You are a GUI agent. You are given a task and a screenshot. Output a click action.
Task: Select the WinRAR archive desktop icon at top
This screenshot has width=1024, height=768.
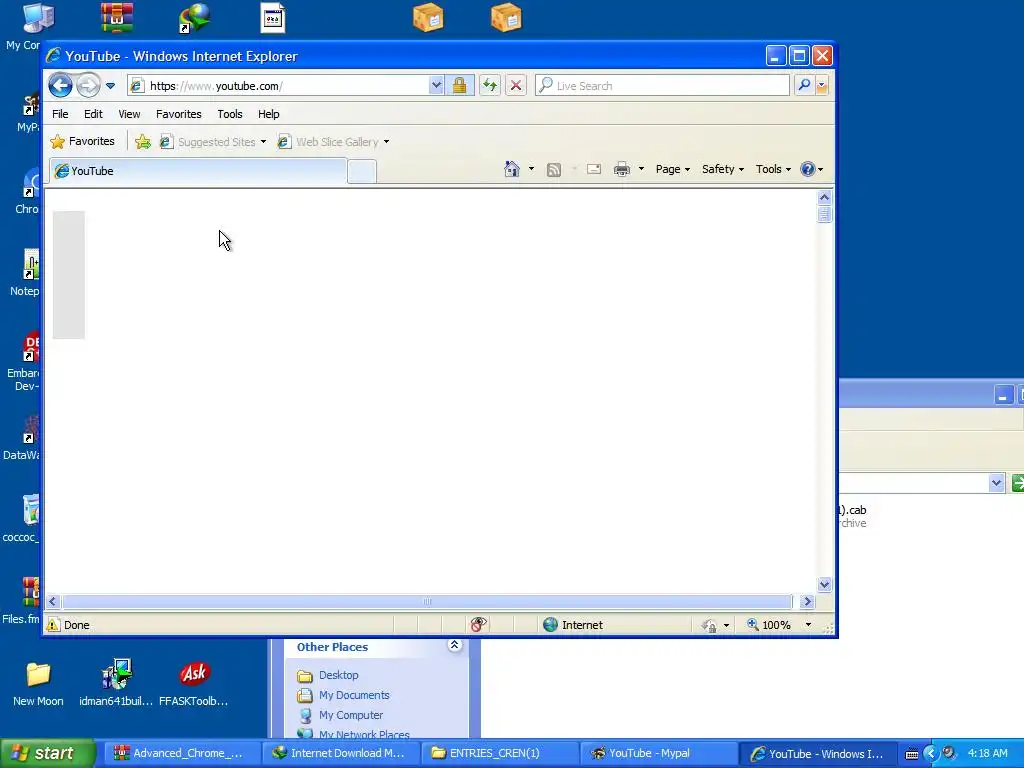[117, 18]
